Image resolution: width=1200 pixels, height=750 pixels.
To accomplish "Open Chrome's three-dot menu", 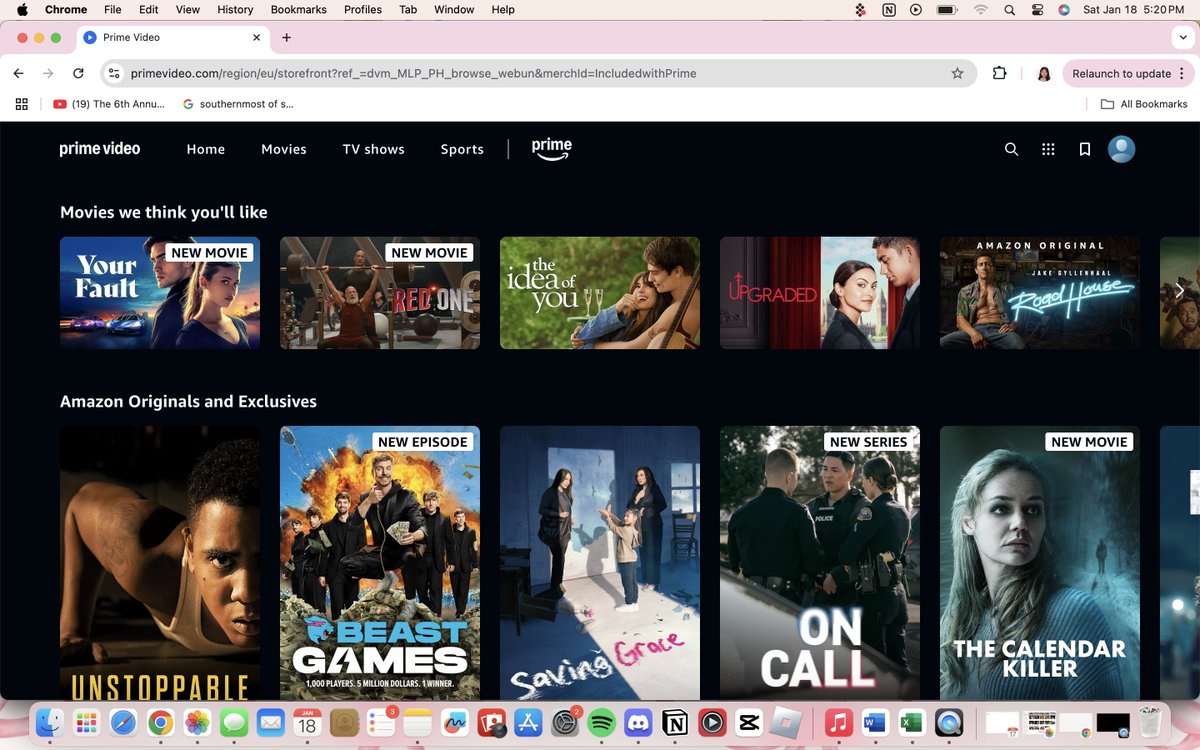I will [x=1182, y=73].
